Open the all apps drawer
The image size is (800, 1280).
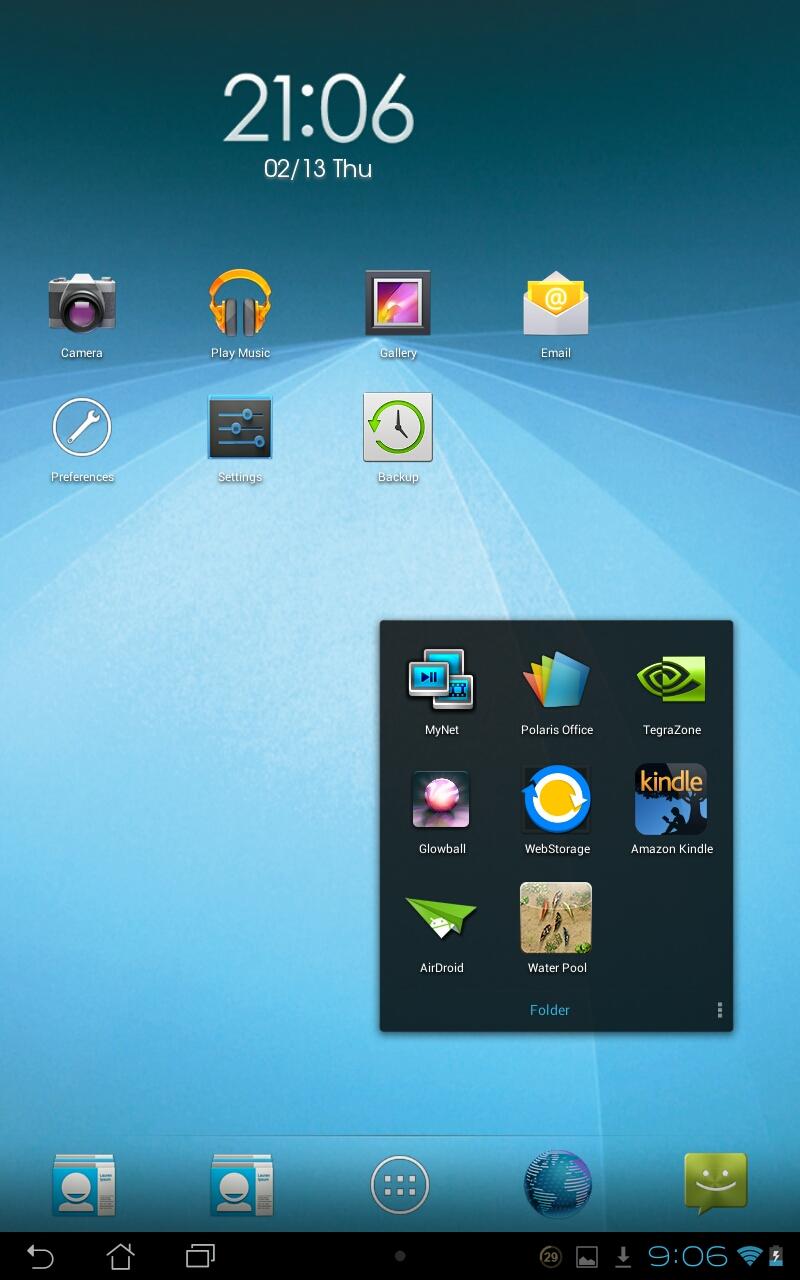tap(400, 1185)
